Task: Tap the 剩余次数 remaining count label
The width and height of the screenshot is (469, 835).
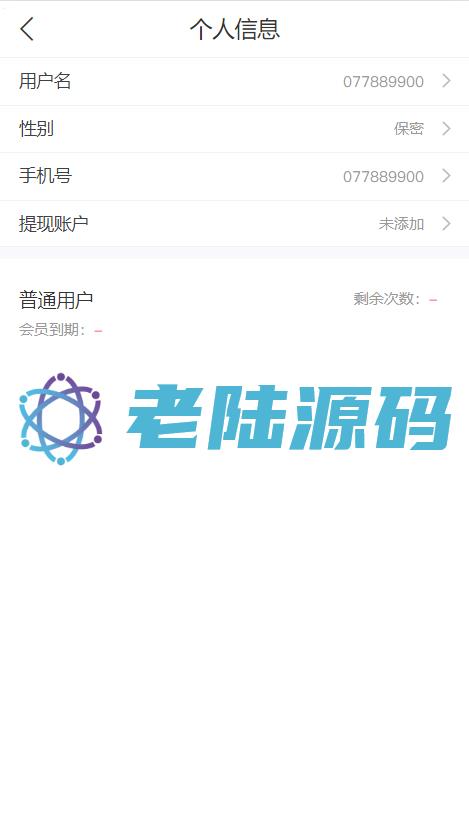Action: coord(386,299)
